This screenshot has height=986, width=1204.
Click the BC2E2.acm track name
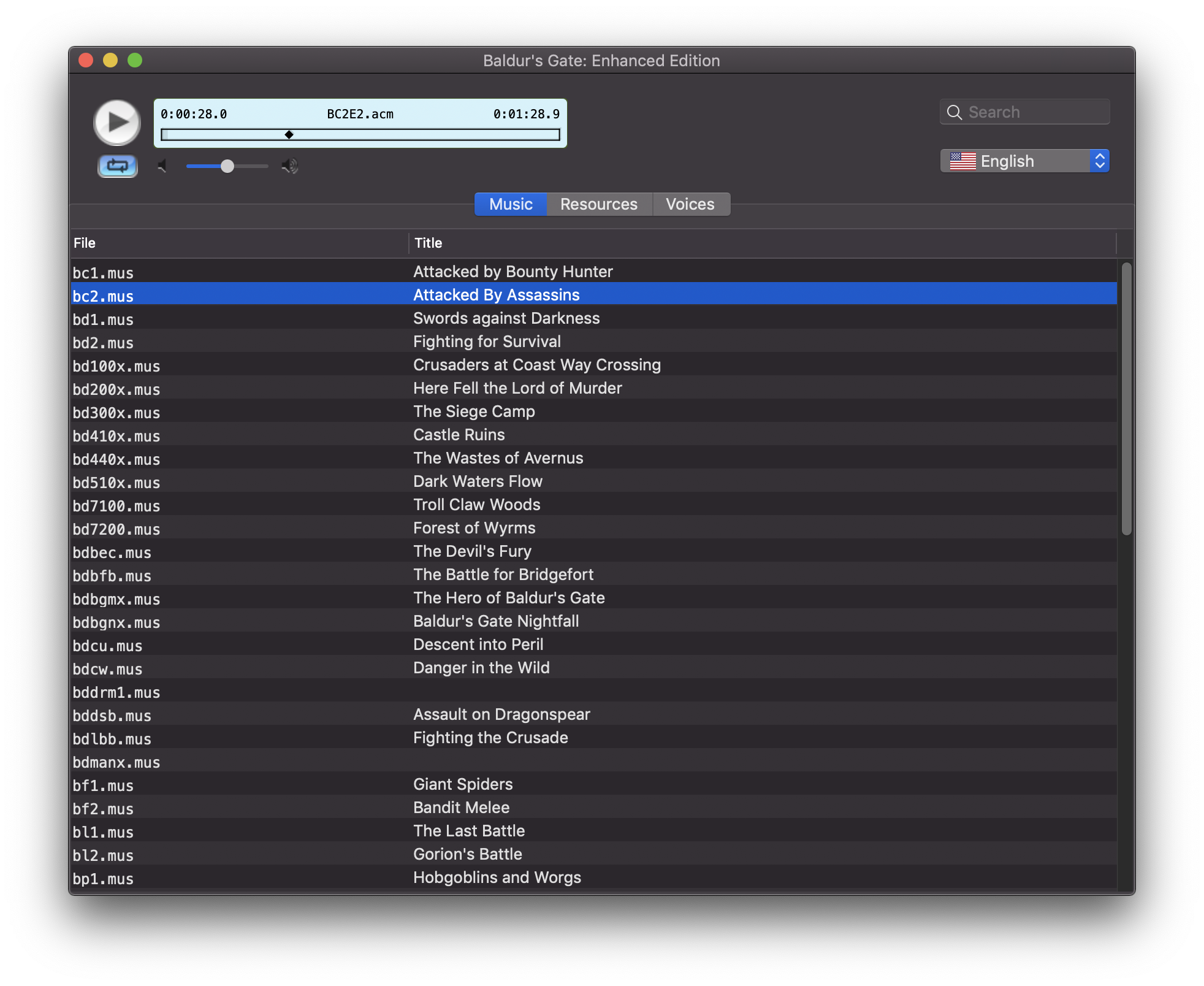360,114
